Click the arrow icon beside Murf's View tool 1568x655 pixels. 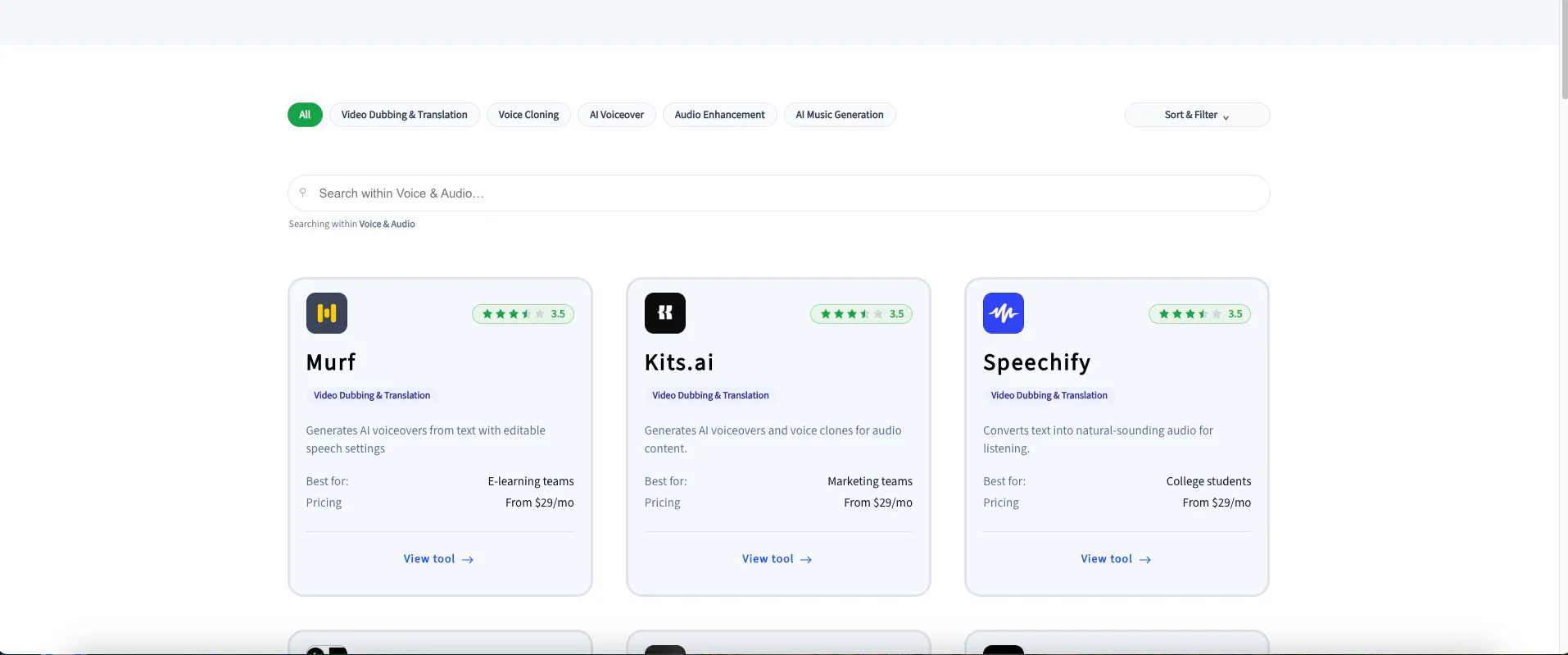click(x=468, y=559)
